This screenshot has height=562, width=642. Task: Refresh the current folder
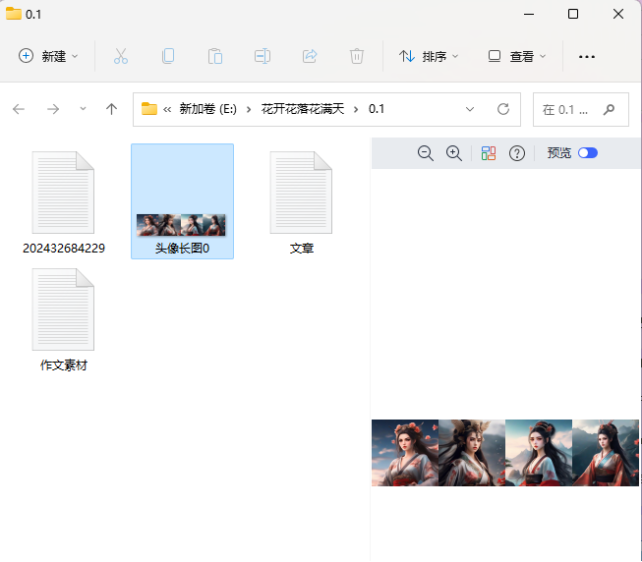[503, 109]
